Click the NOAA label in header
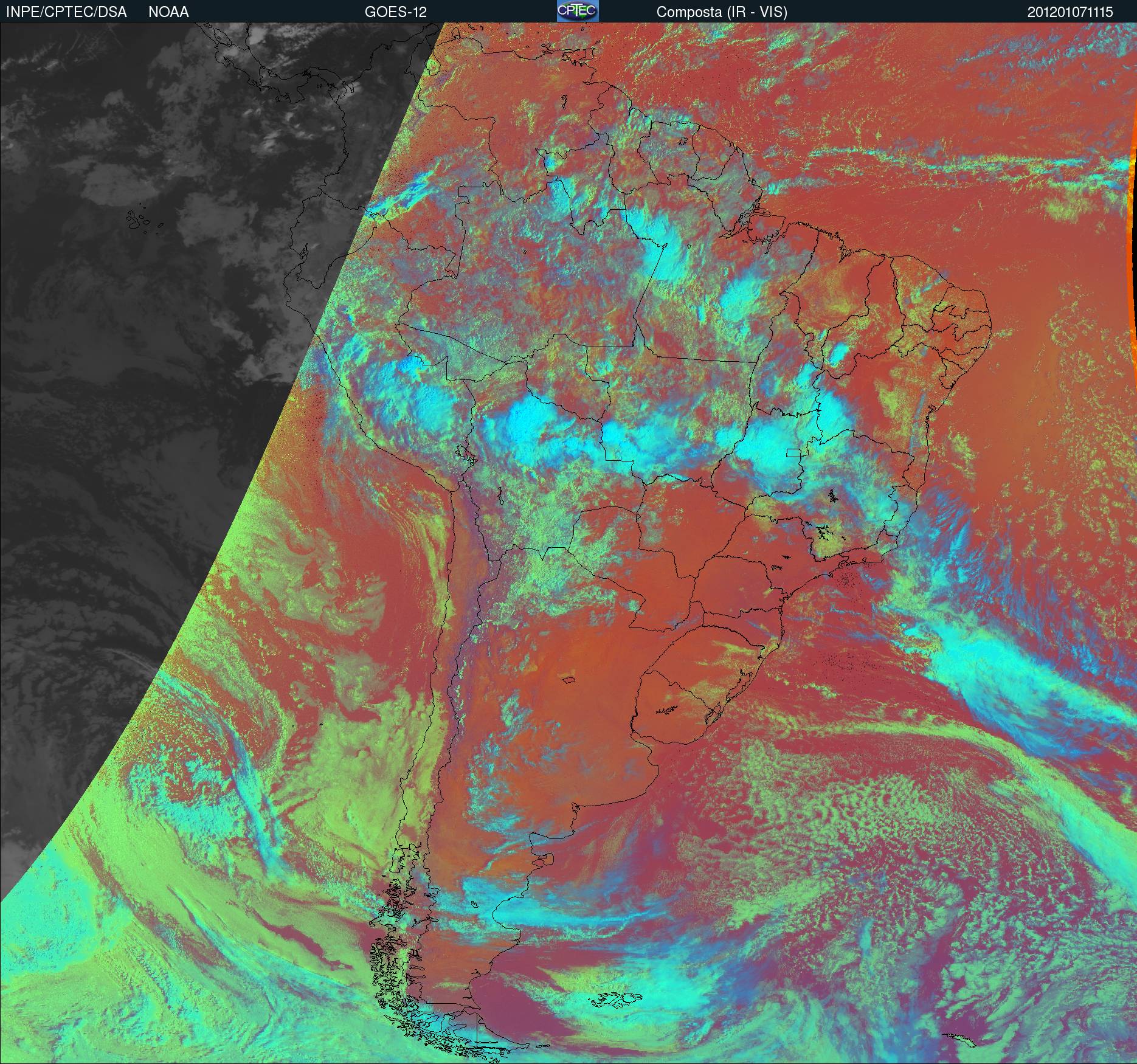 tap(168, 12)
